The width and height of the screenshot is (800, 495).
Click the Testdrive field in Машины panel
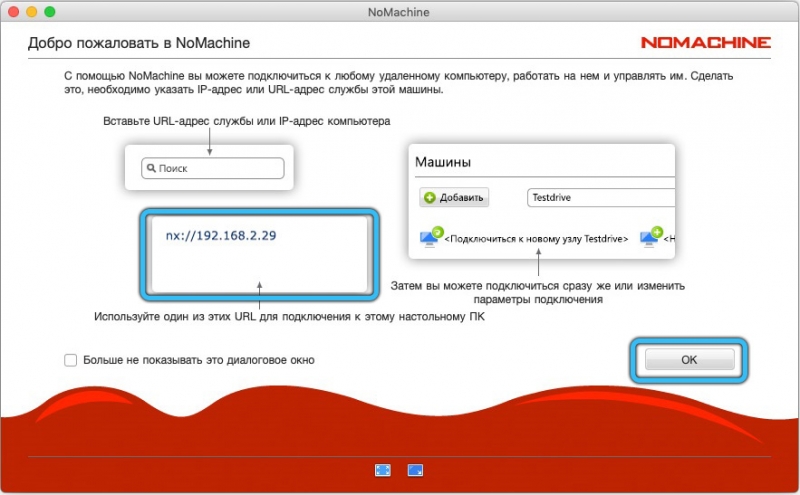point(601,197)
